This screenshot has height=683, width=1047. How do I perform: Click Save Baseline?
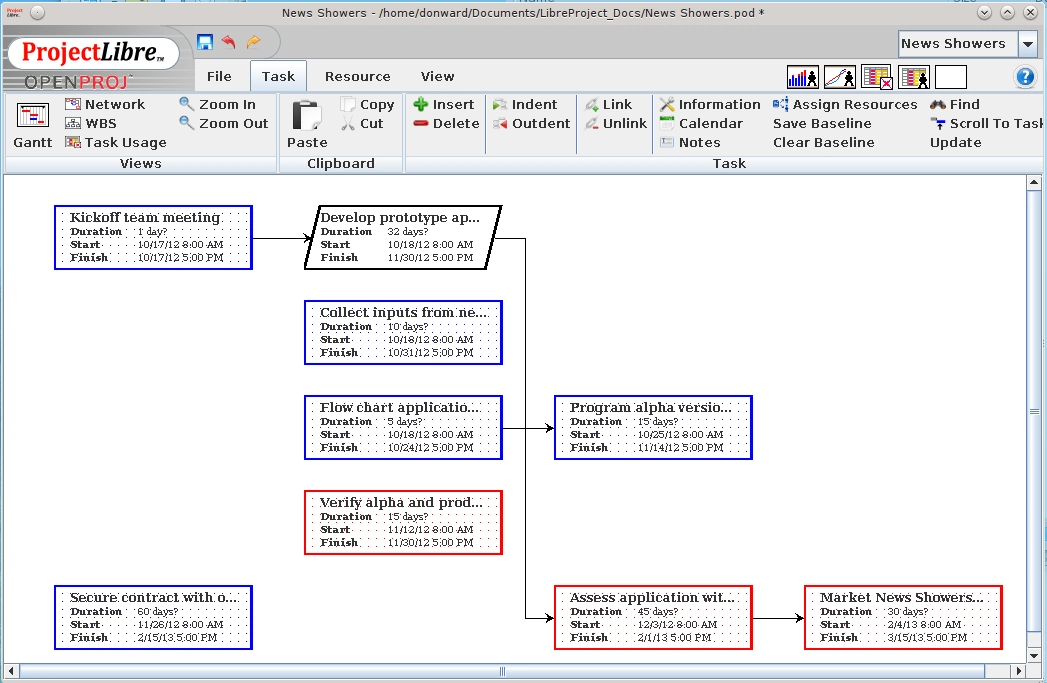coord(822,124)
